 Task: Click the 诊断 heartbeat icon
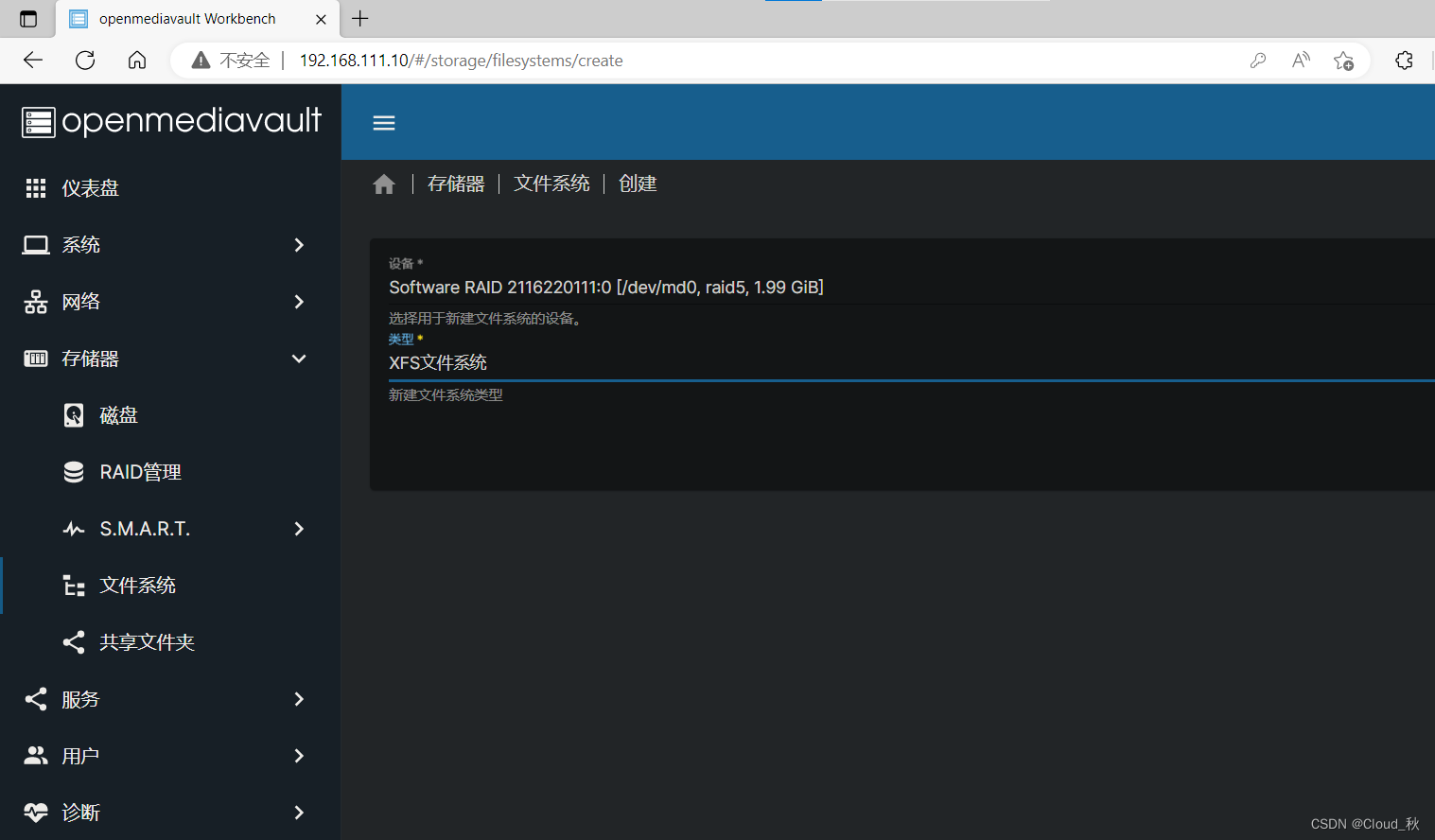pos(36,813)
